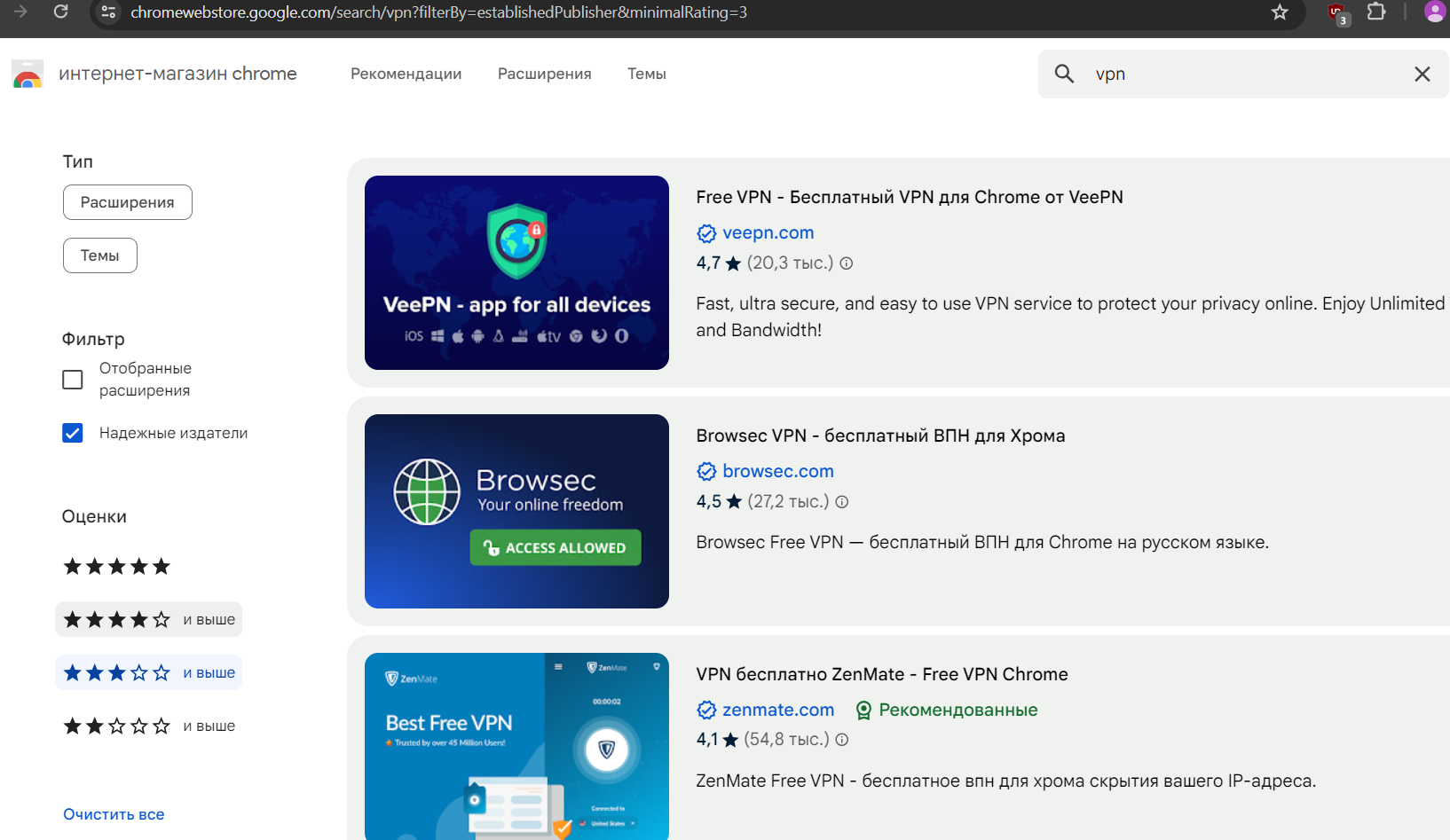Image resolution: width=1450 pixels, height=840 pixels.
Task: Click the Browsec rating star
Action: pos(734,502)
